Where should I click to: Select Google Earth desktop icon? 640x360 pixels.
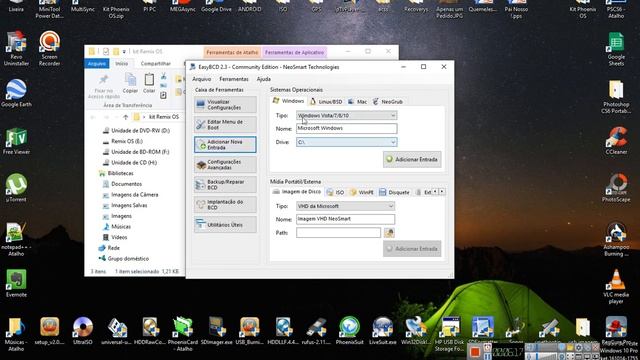point(16,93)
